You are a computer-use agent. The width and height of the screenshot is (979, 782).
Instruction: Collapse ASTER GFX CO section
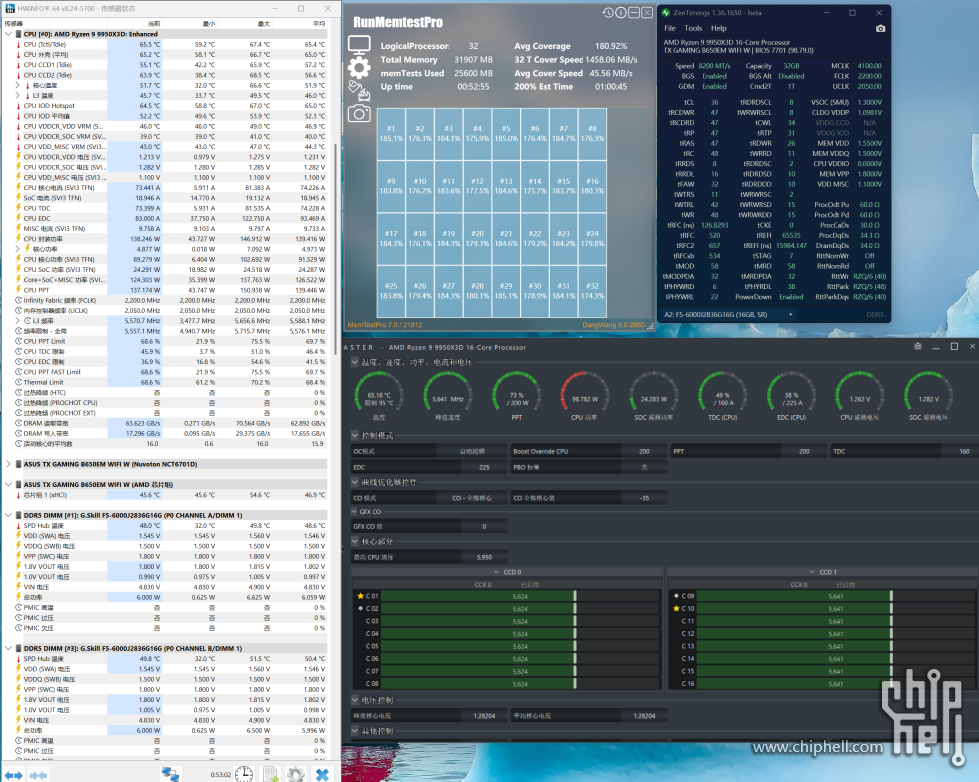click(355, 512)
